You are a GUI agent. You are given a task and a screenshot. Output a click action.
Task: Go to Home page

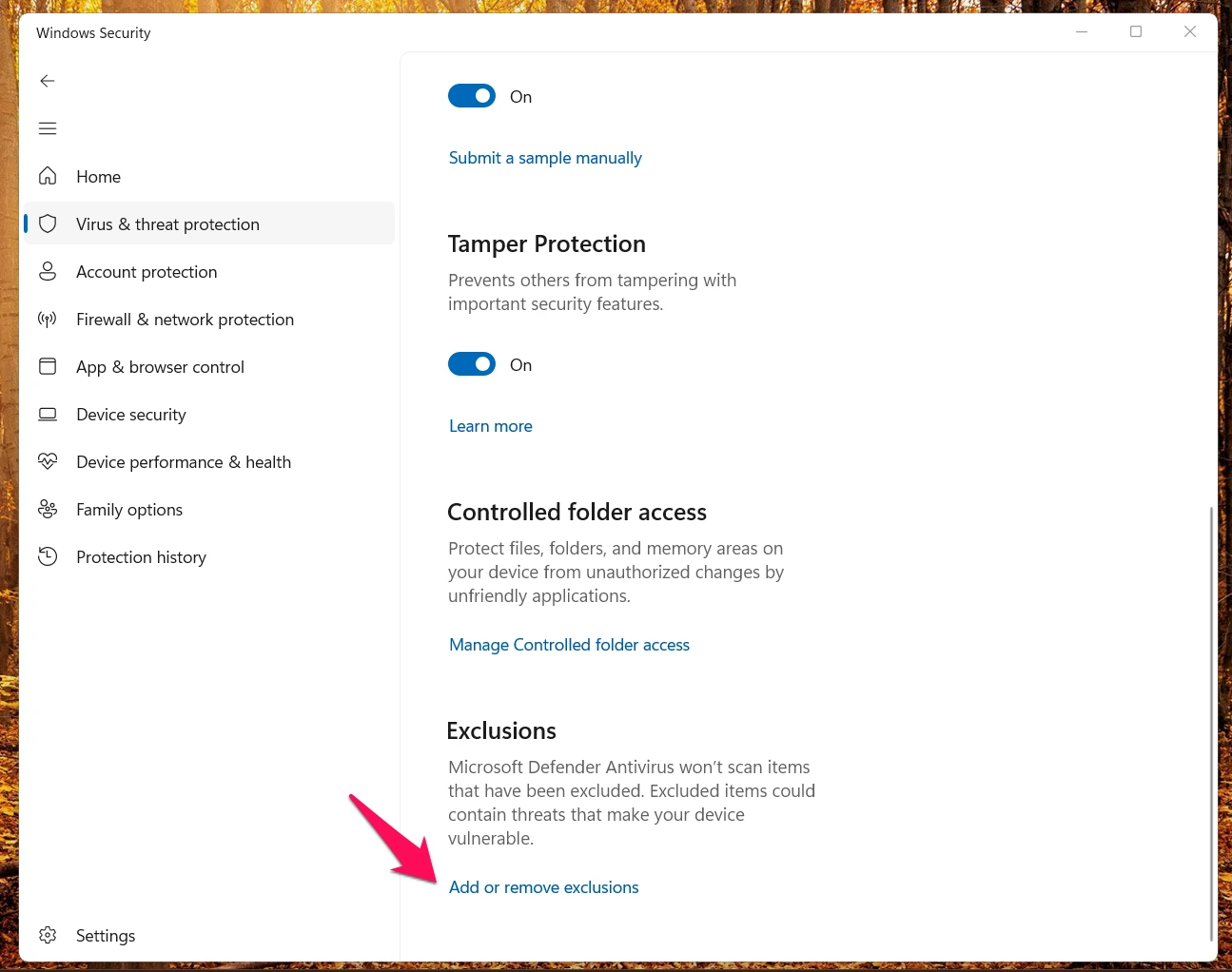99,177
